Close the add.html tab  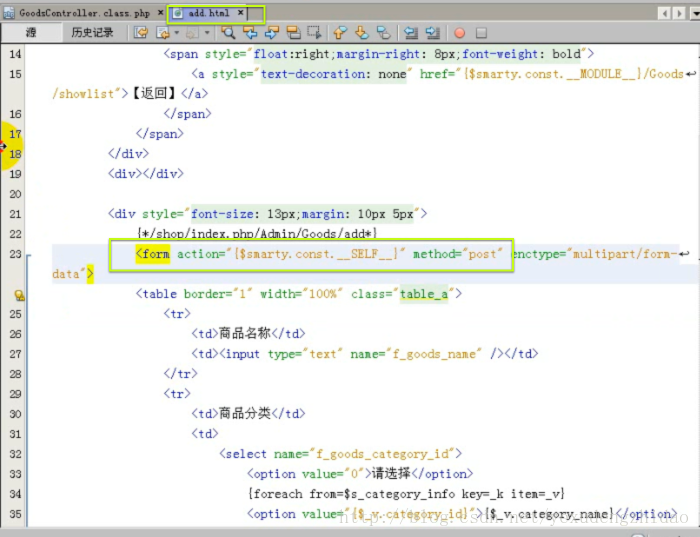point(241,12)
